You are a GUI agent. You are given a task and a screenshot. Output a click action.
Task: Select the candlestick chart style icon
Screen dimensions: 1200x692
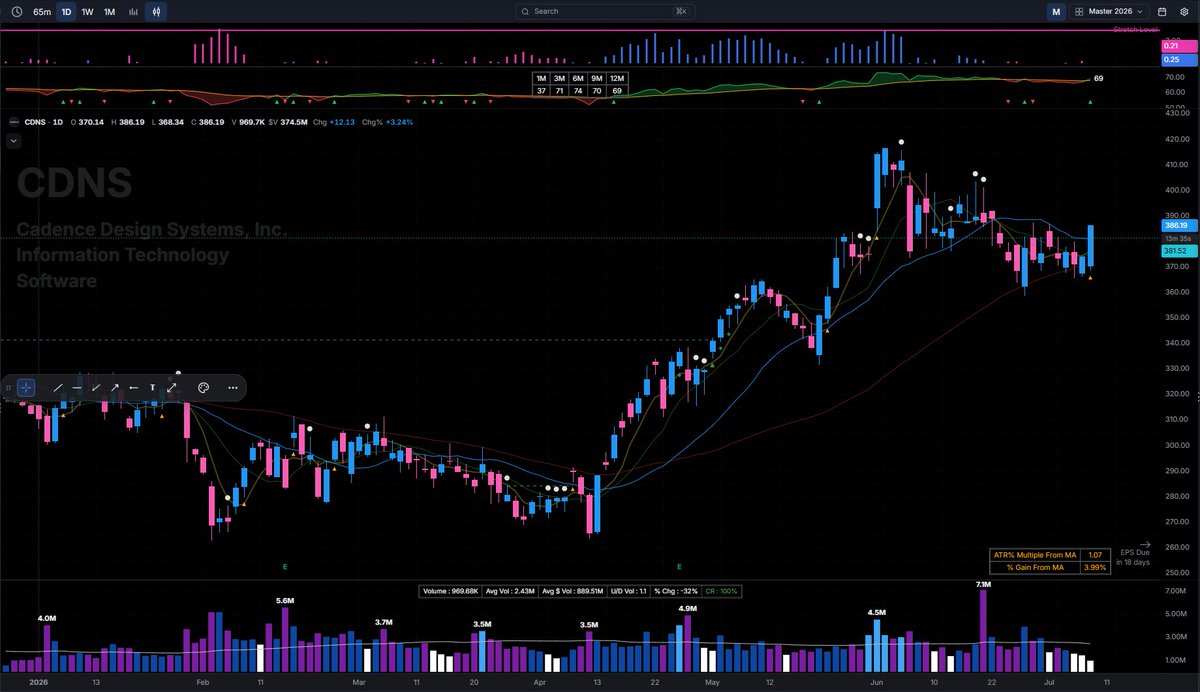[x=157, y=12]
